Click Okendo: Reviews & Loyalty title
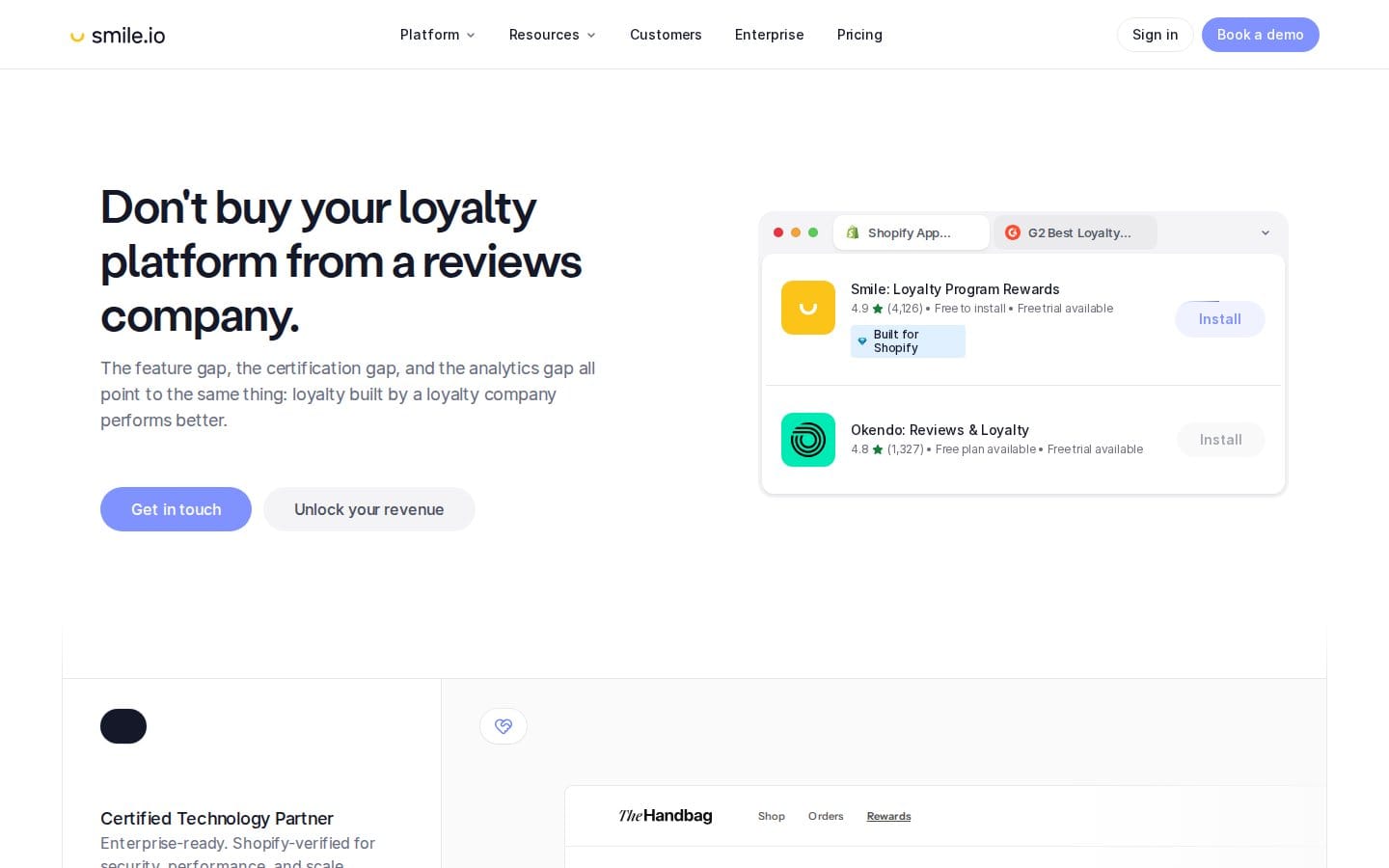The image size is (1389, 868). pyautogui.click(x=940, y=430)
